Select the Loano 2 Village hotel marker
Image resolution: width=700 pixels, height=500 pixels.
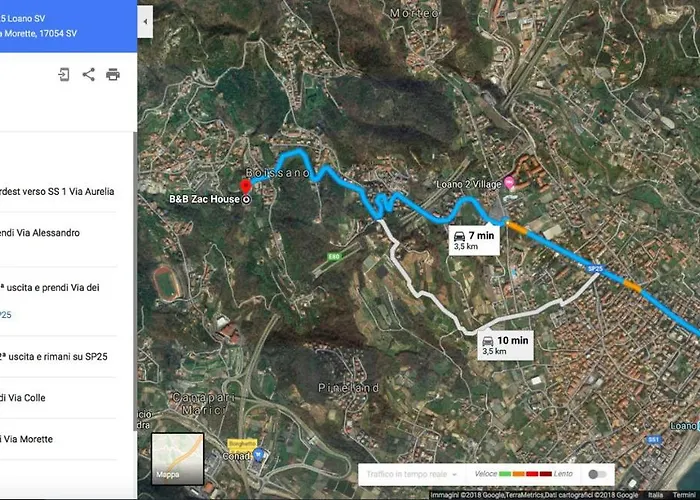pos(509,182)
